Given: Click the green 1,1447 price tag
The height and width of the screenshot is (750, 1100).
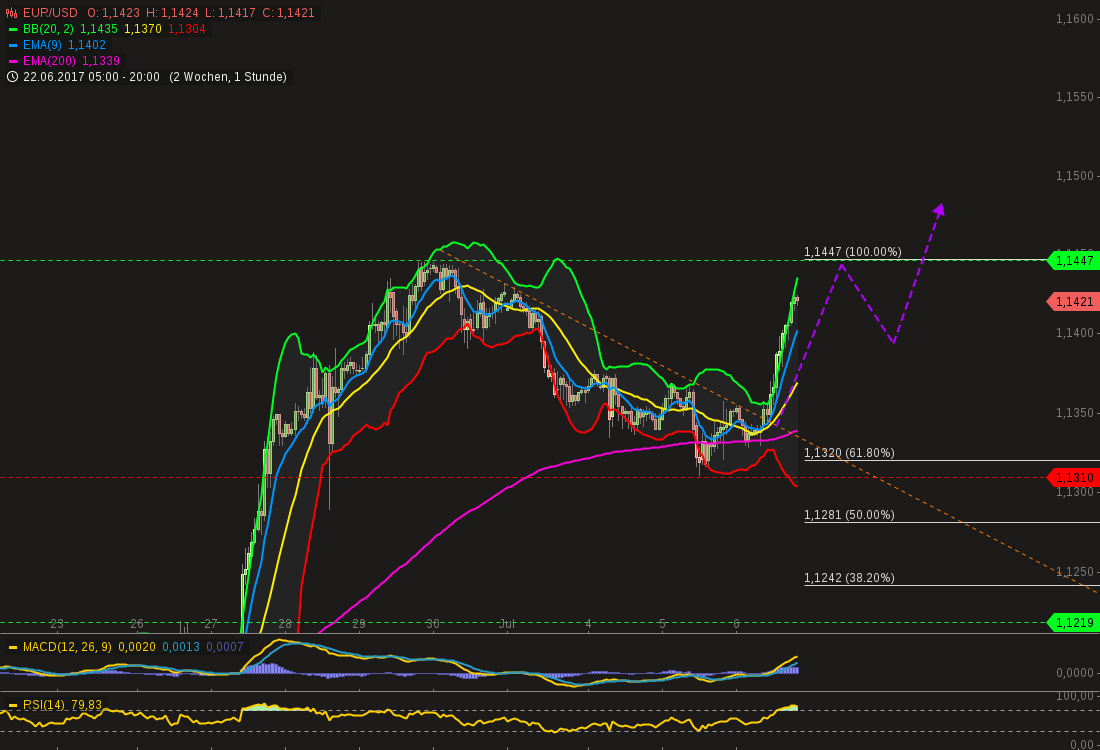Looking at the screenshot, I should pos(1073,261).
